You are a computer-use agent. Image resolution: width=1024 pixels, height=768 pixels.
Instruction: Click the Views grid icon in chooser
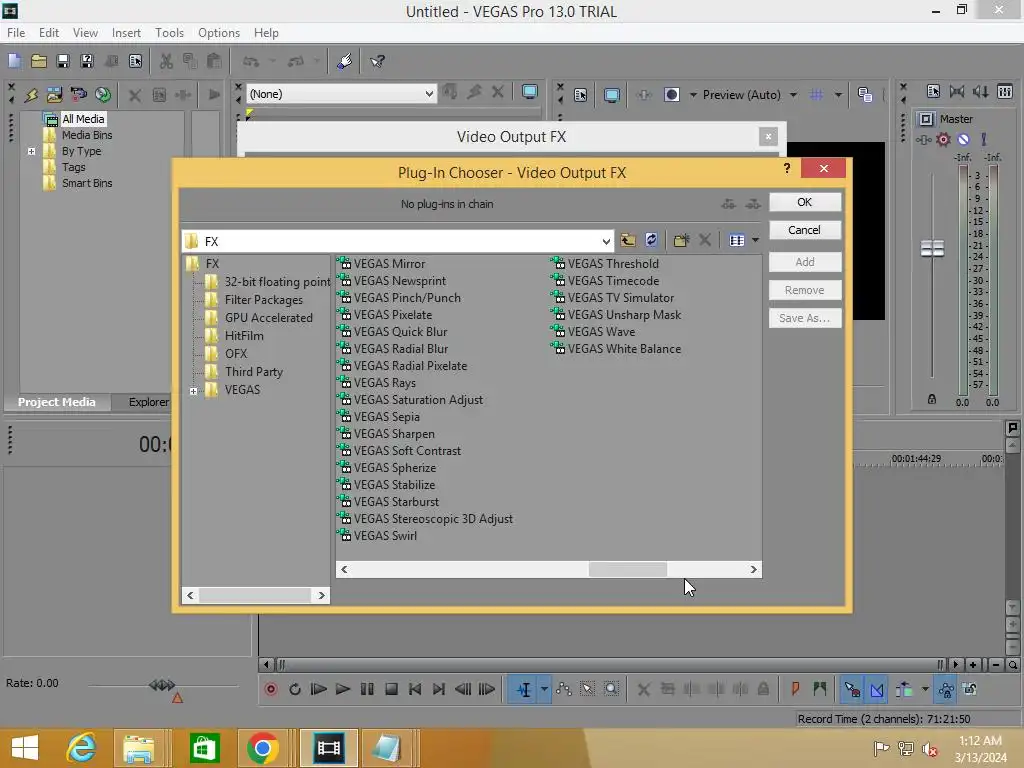(x=737, y=240)
